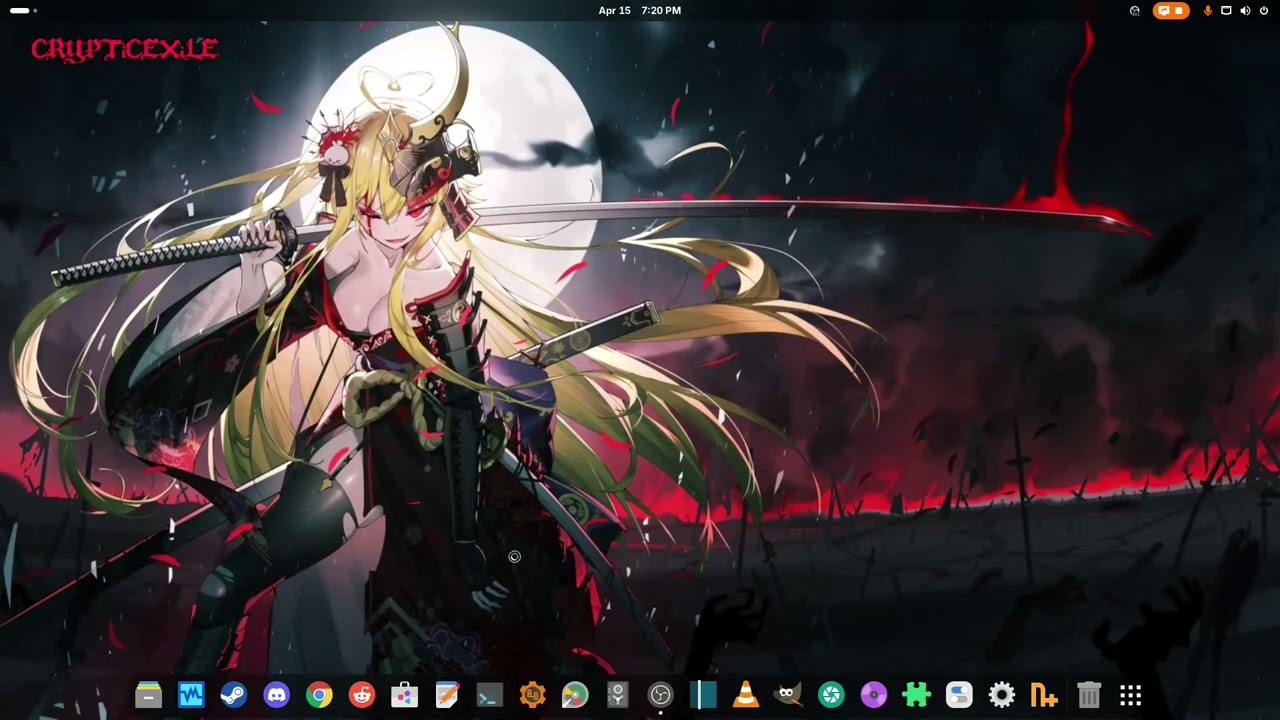The image size is (1280, 720).
Task: Open the power menu icon
Action: click(1264, 11)
